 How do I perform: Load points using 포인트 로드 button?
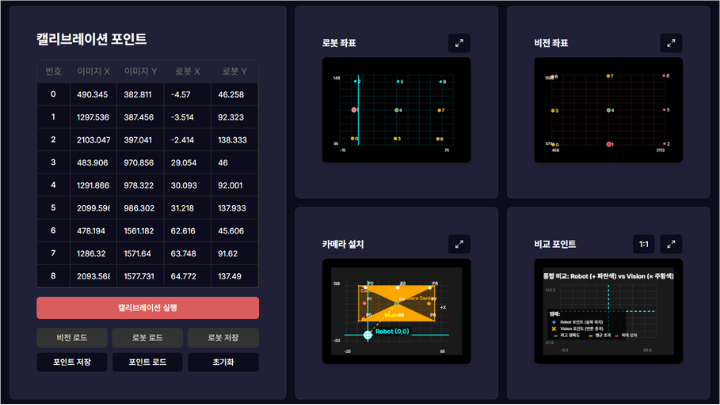tap(147, 362)
